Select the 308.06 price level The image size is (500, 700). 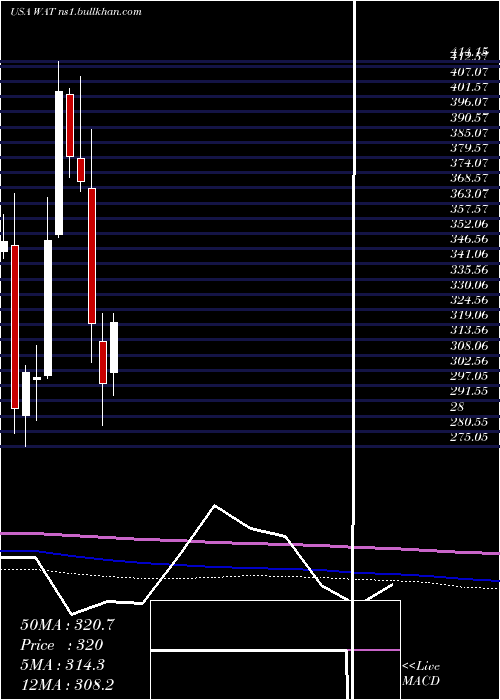[469, 346]
